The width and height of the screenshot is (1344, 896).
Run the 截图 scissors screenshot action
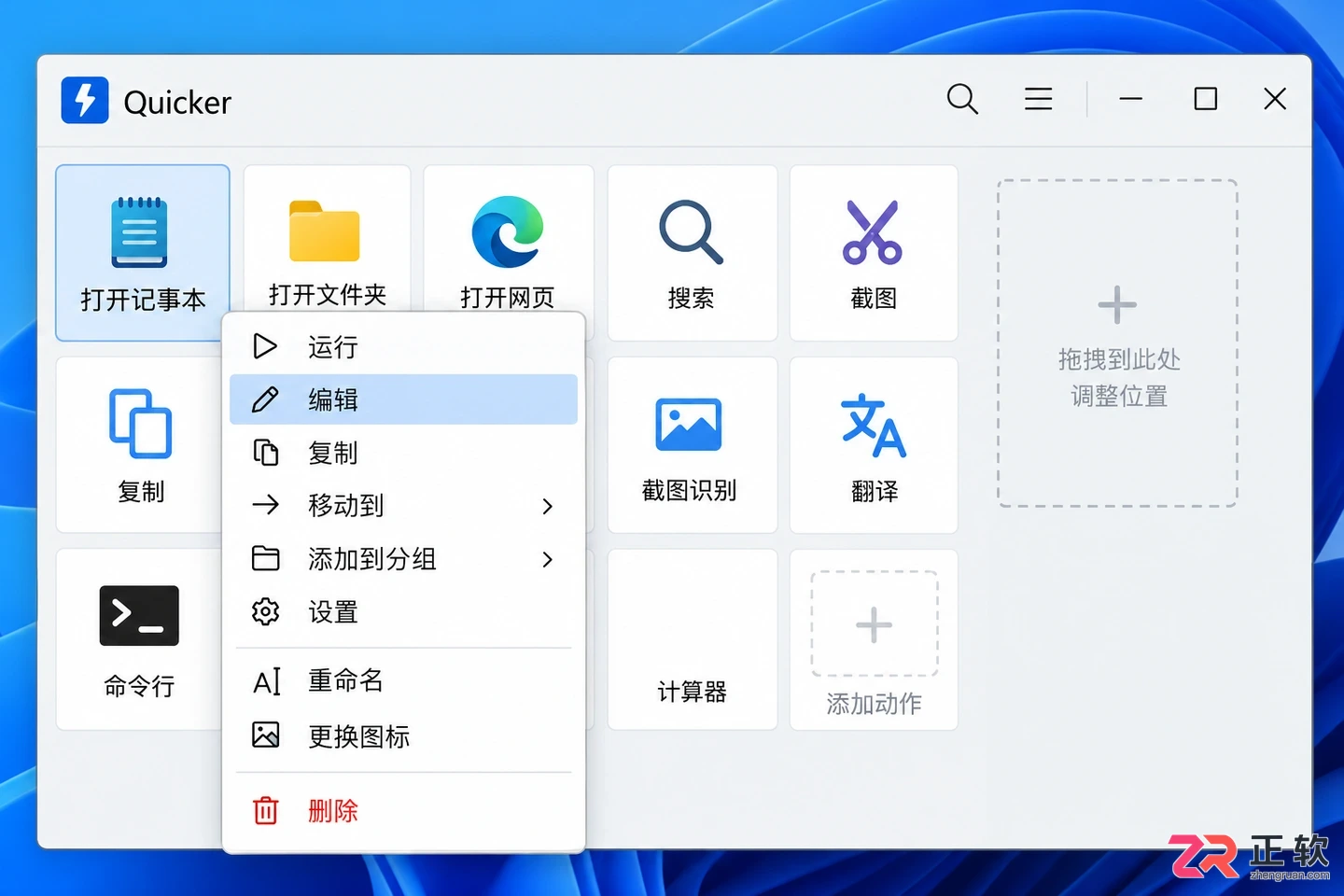[x=874, y=253]
